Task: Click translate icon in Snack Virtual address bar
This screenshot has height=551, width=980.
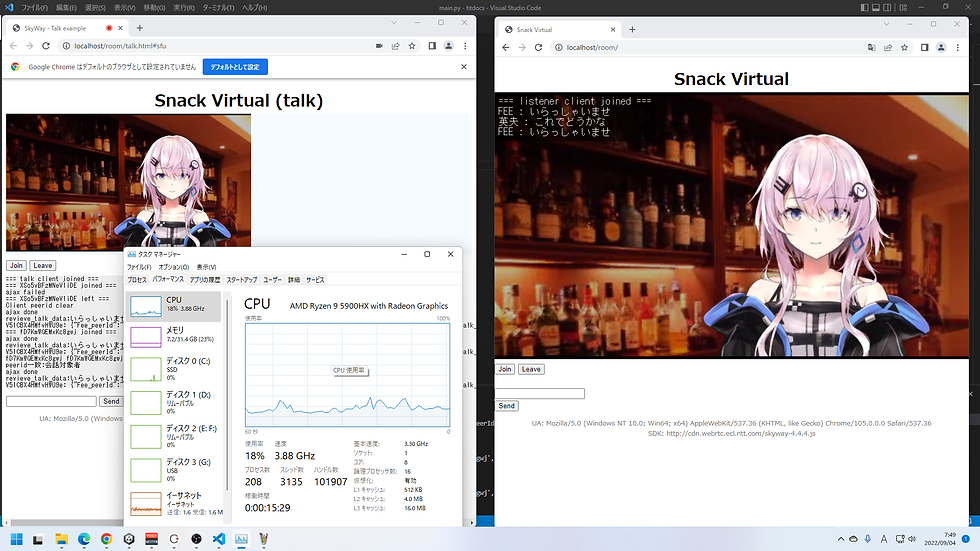Action: tap(871, 47)
